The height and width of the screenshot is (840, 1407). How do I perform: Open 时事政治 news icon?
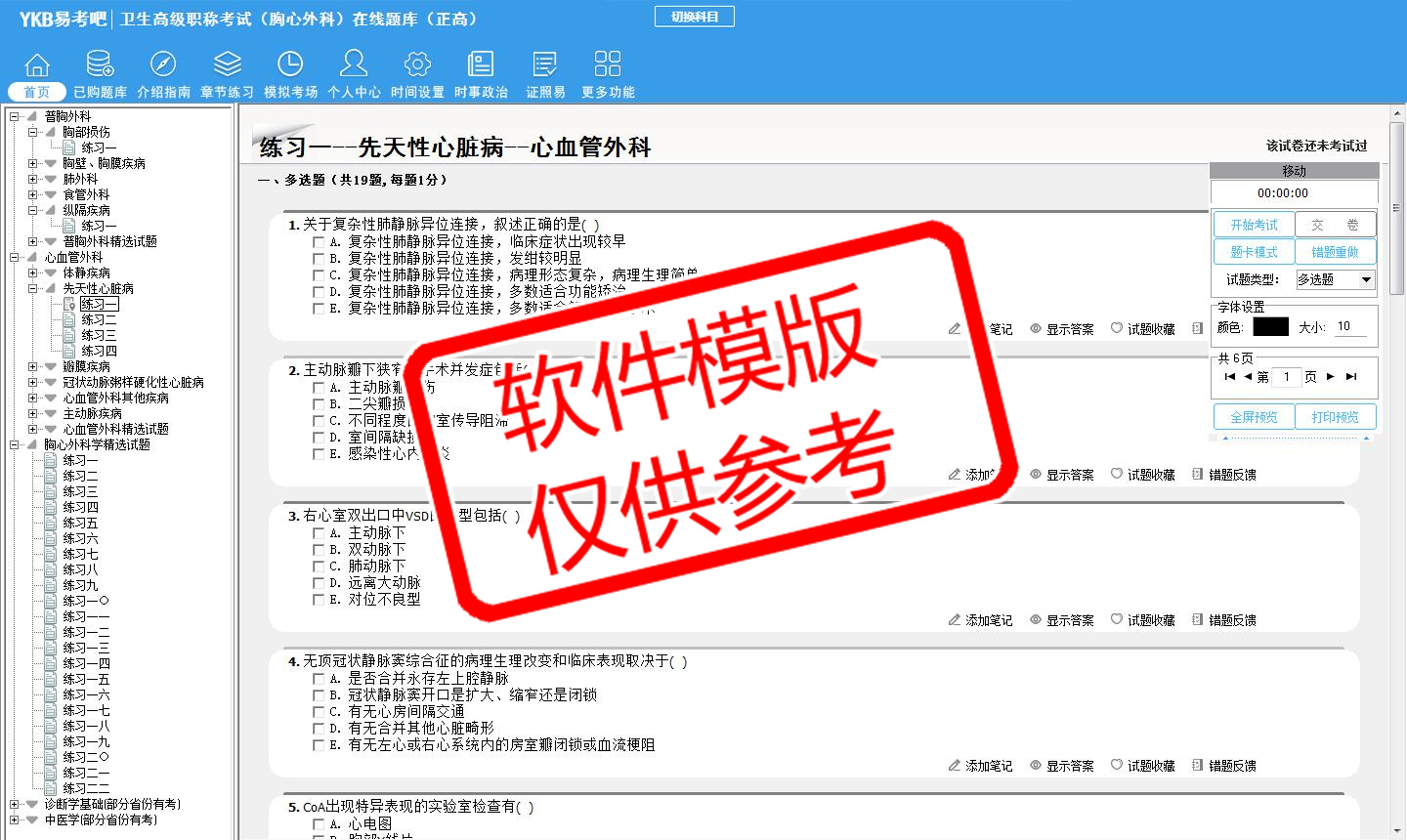click(x=481, y=64)
